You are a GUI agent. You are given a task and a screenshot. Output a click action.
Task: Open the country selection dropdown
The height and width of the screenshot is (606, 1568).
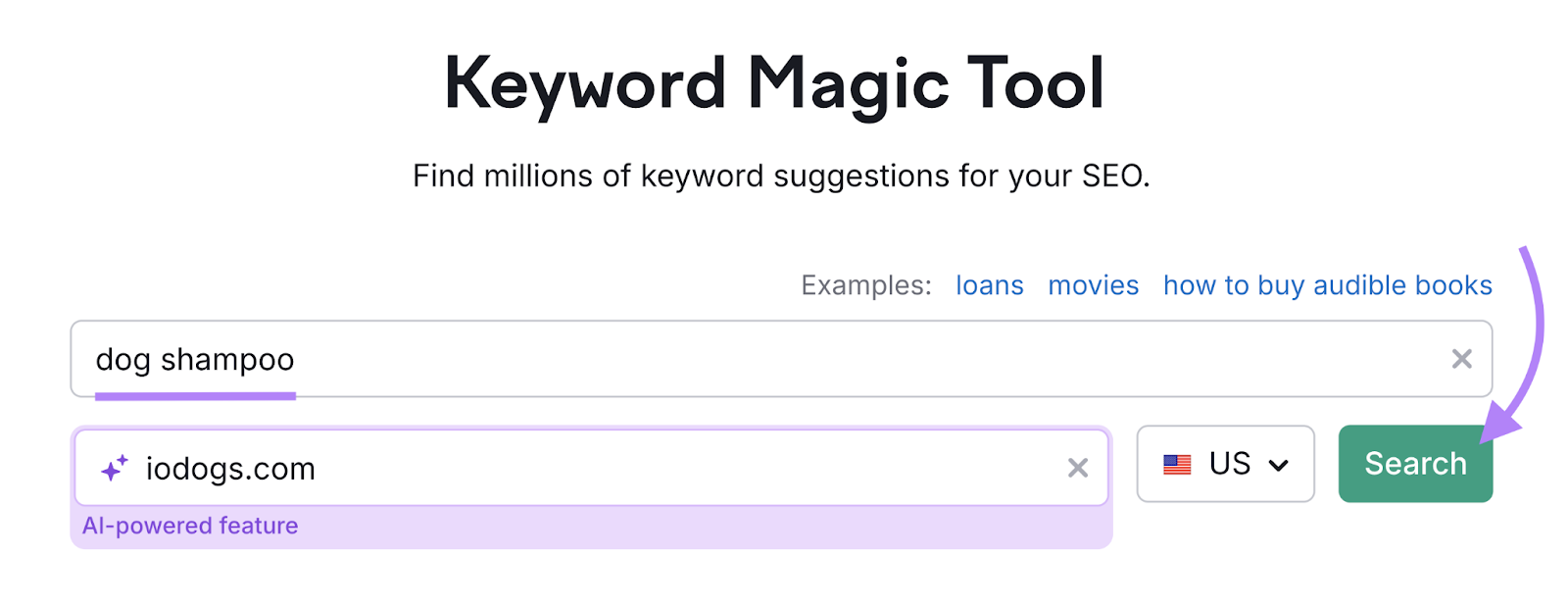tap(1225, 464)
